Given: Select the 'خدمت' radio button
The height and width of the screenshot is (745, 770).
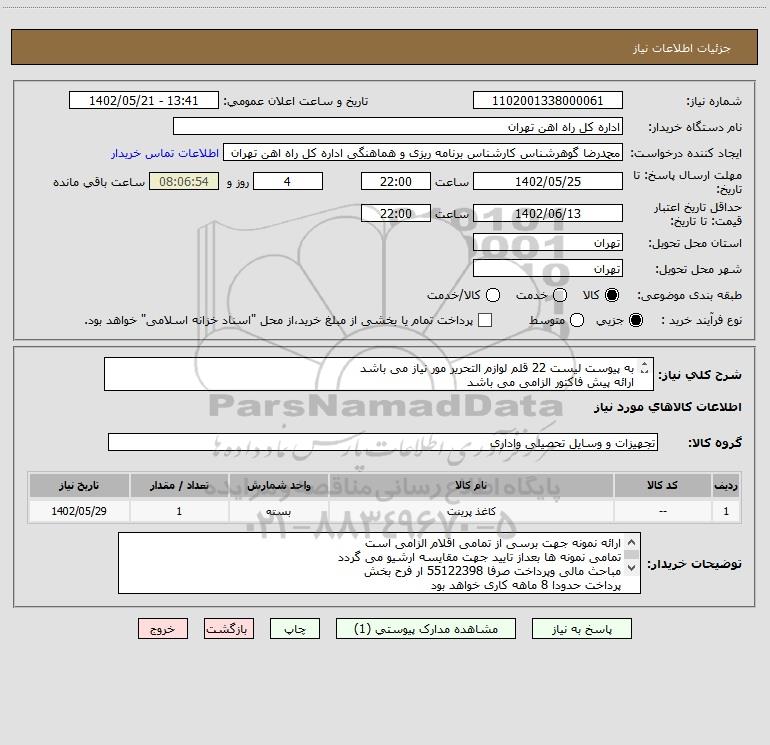Looking at the screenshot, I should click(560, 295).
